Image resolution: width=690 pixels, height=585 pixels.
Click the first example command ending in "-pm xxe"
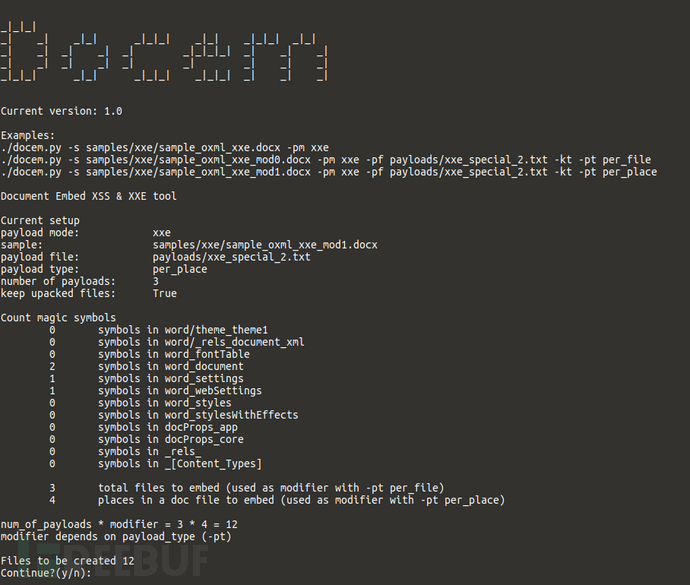[165, 147]
